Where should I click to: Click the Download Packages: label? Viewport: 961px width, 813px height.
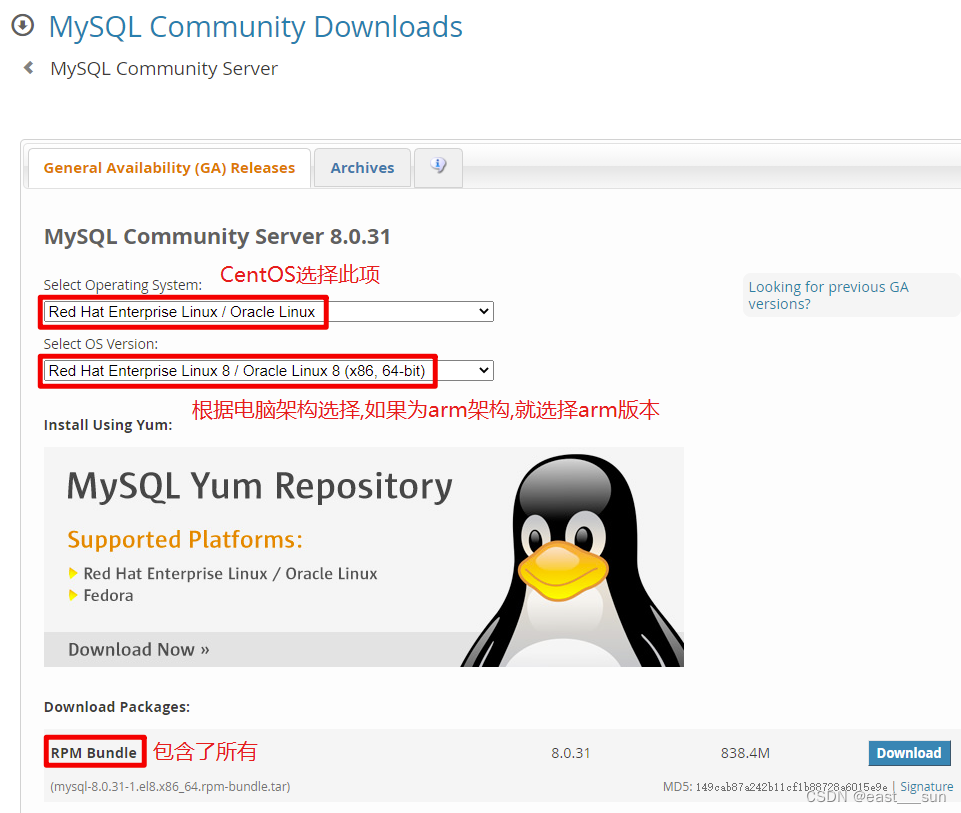click(x=117, y=707)
